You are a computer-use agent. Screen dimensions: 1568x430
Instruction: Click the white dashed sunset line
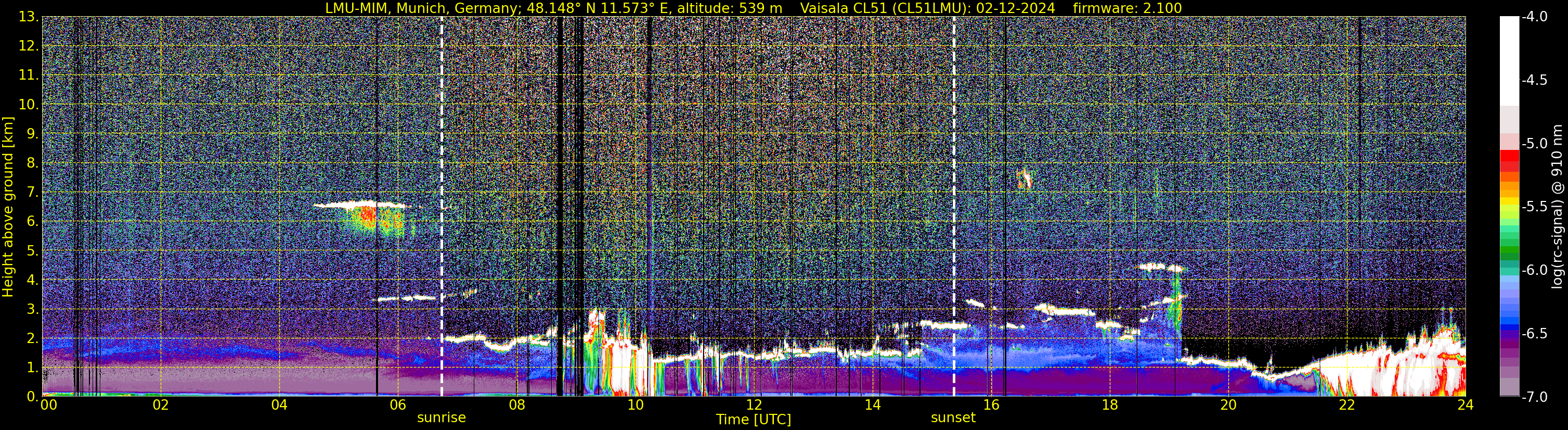[x=954, y=207]
